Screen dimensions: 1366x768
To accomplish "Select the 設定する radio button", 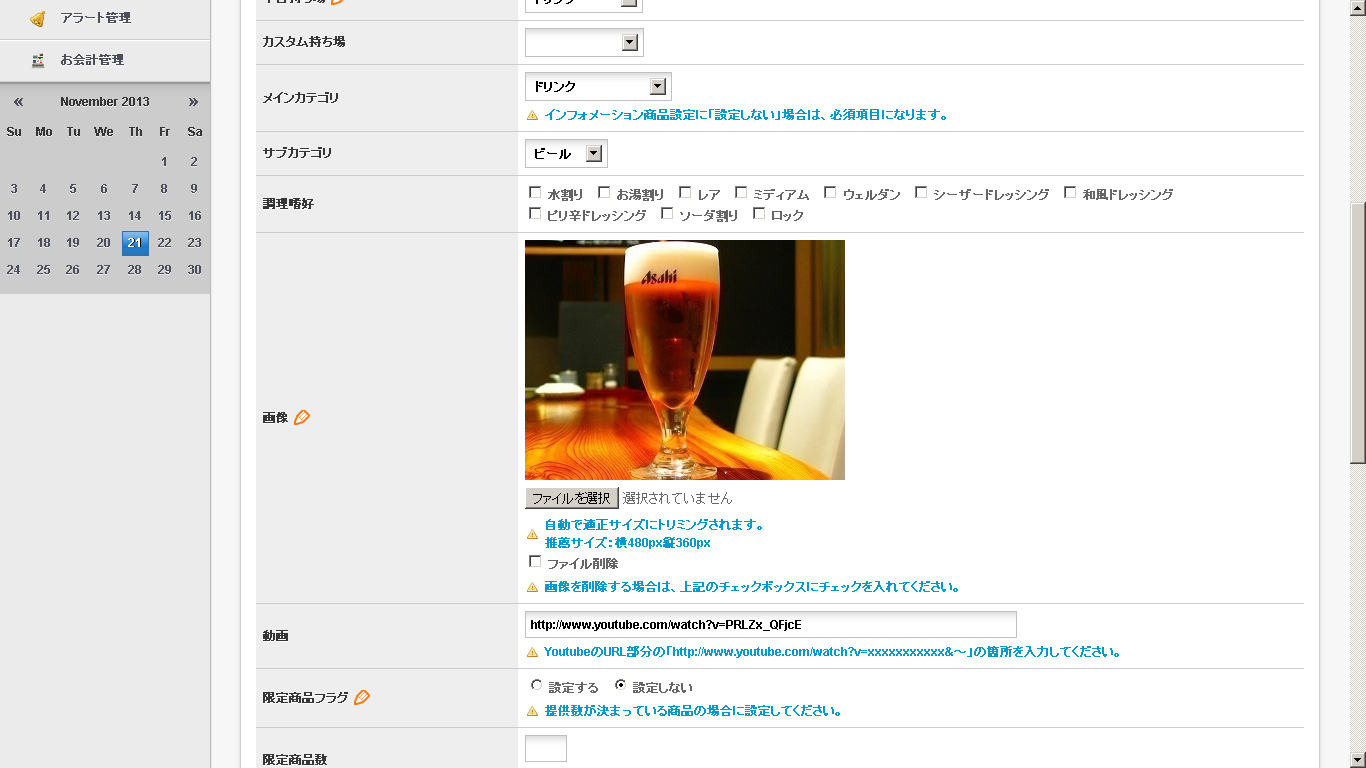I will pos(536,685).
